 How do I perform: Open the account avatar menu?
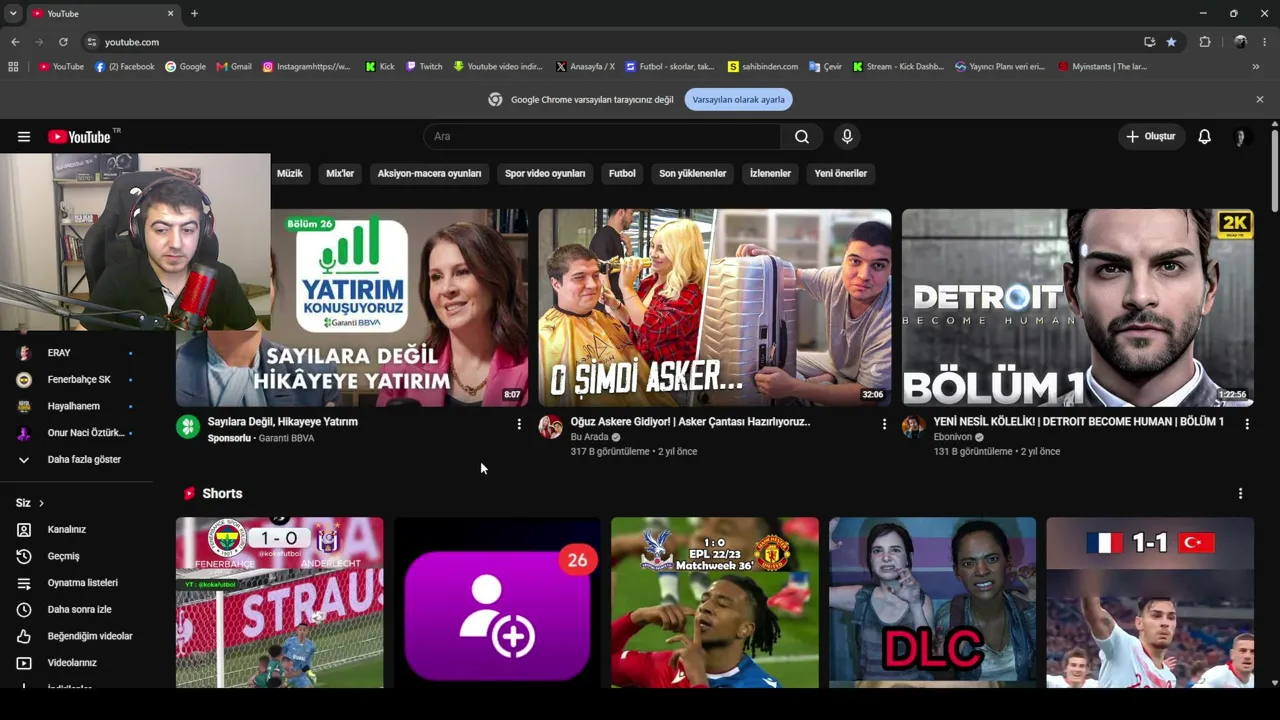[x=1241, y=137]
